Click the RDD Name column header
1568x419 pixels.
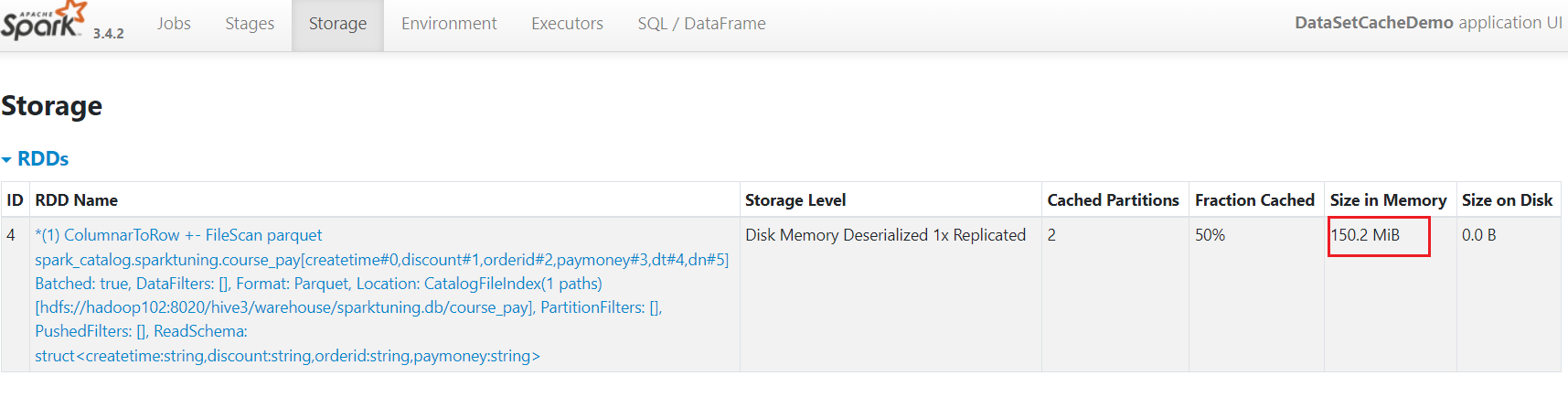click(77, 199)
